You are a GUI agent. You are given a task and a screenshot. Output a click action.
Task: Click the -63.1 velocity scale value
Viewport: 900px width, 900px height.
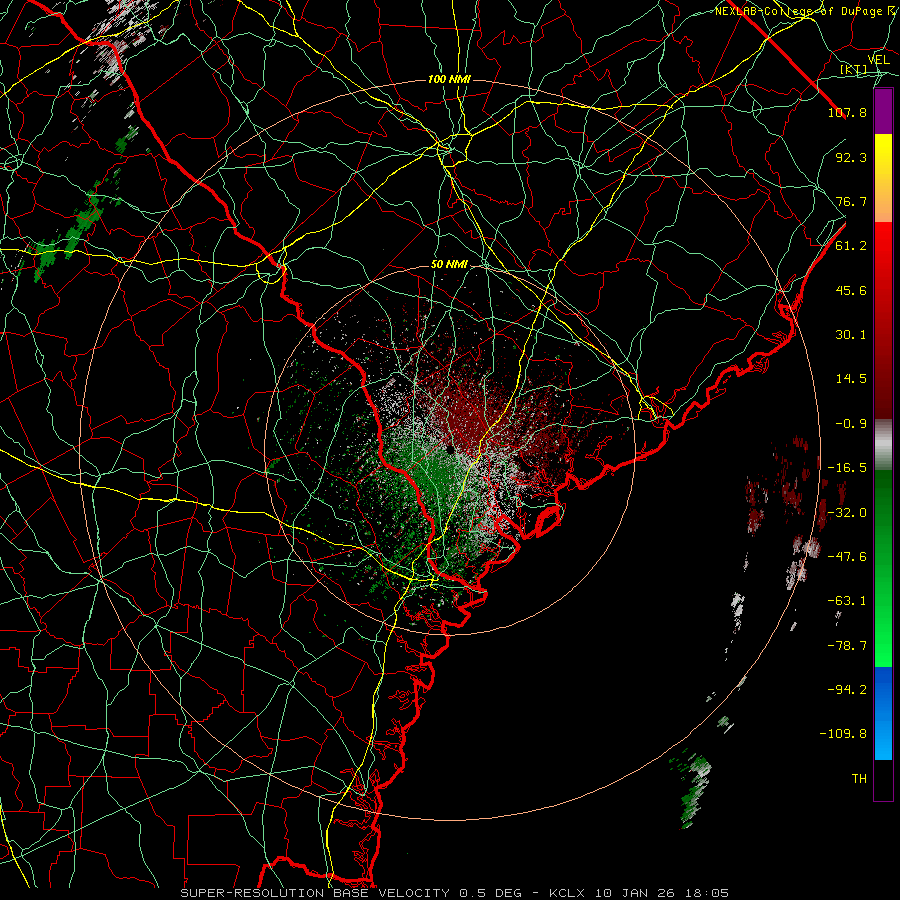tap(847, 601)
